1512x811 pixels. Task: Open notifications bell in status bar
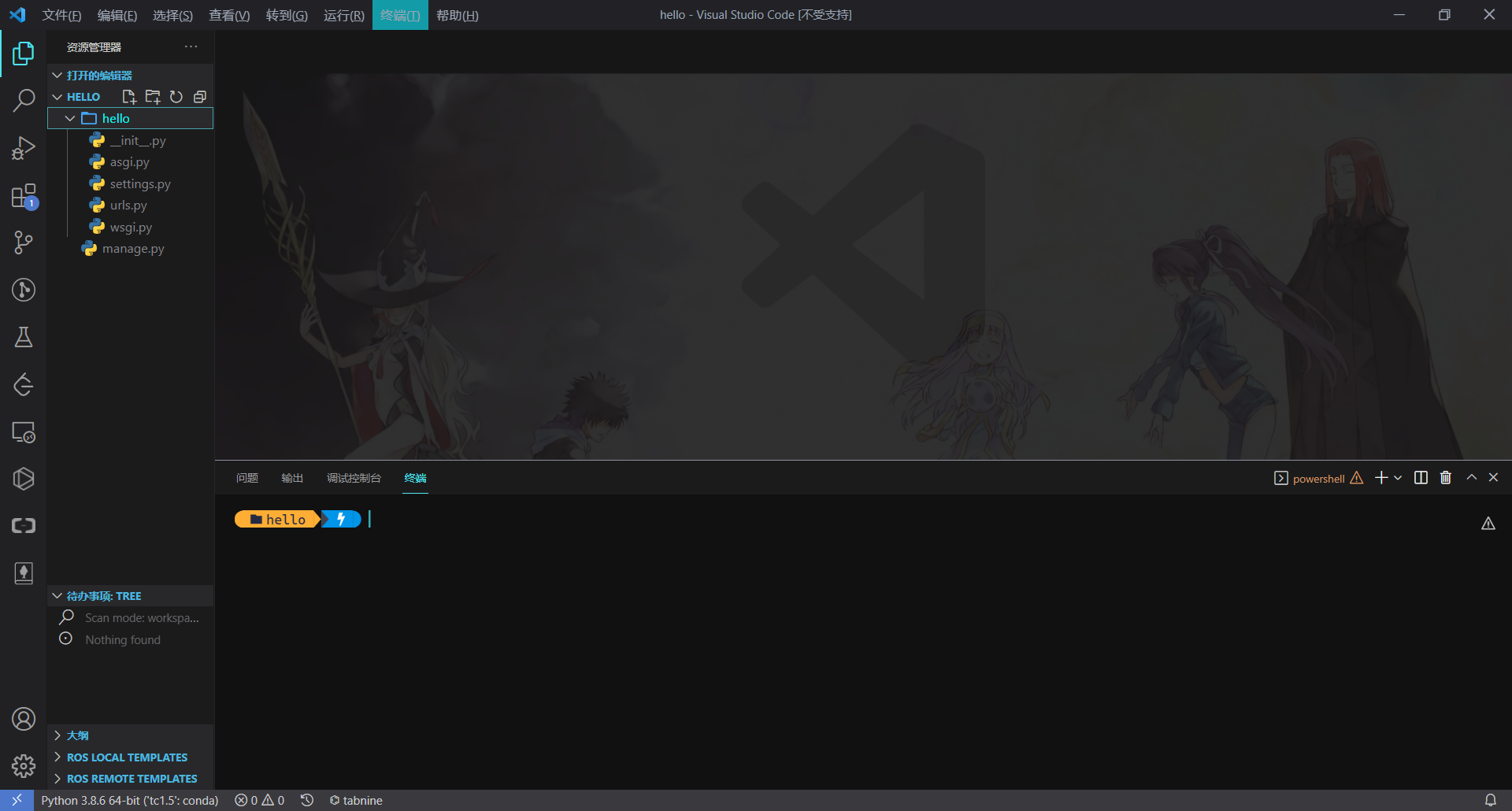1491,800
